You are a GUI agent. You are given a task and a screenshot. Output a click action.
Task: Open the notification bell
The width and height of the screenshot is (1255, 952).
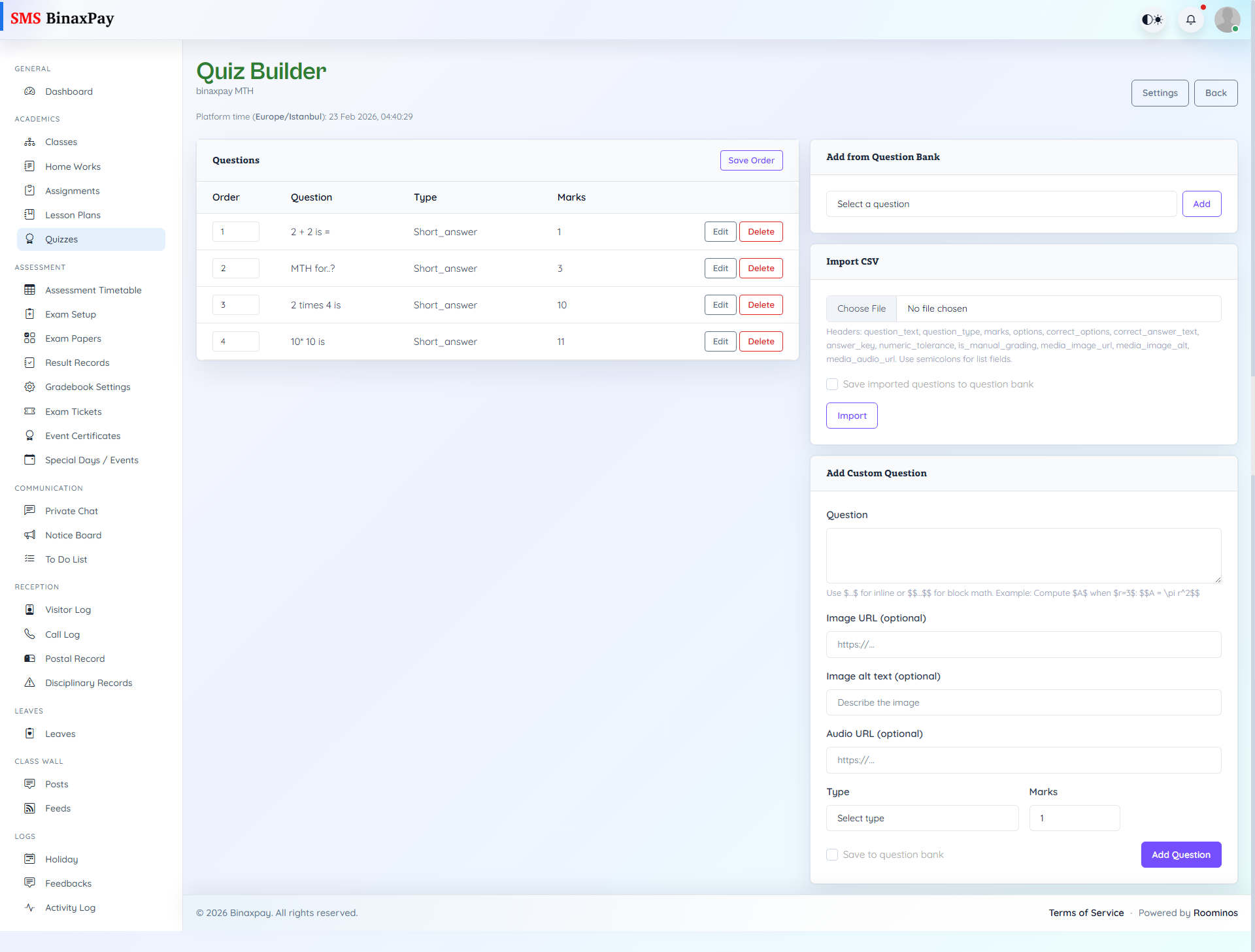[1191, 19]
